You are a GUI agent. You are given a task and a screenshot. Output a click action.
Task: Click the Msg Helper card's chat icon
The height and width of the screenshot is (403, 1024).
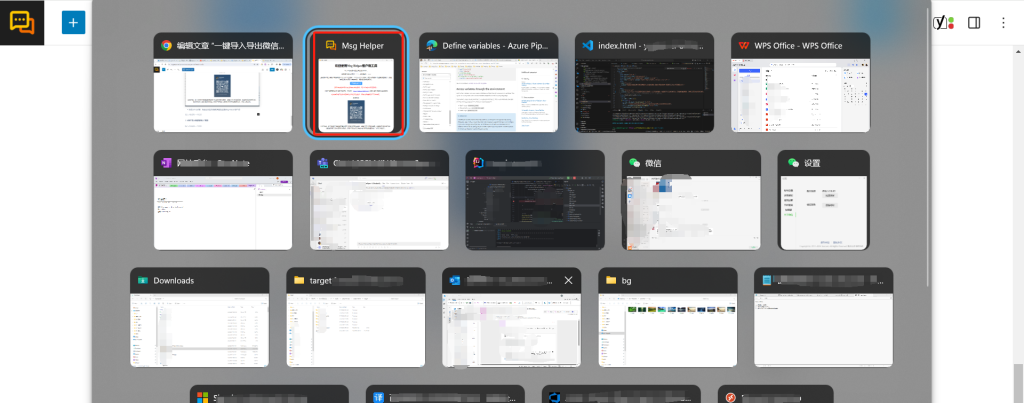pyautogui.click(x=331, y=46)
